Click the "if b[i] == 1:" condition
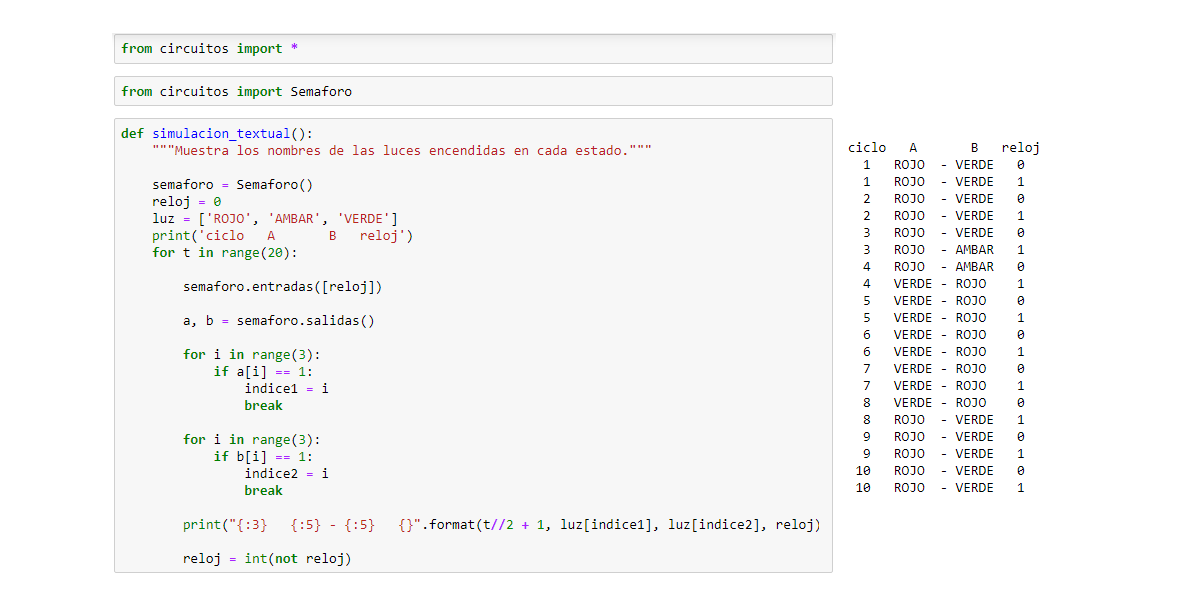 pyautogui.click(x=263, y=457)
